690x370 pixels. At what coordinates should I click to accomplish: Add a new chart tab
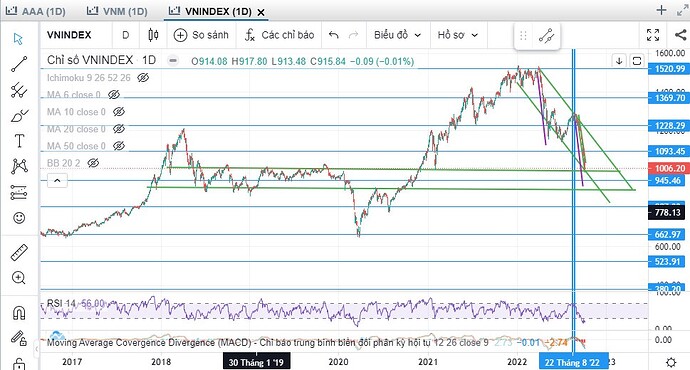click(661, 10)
